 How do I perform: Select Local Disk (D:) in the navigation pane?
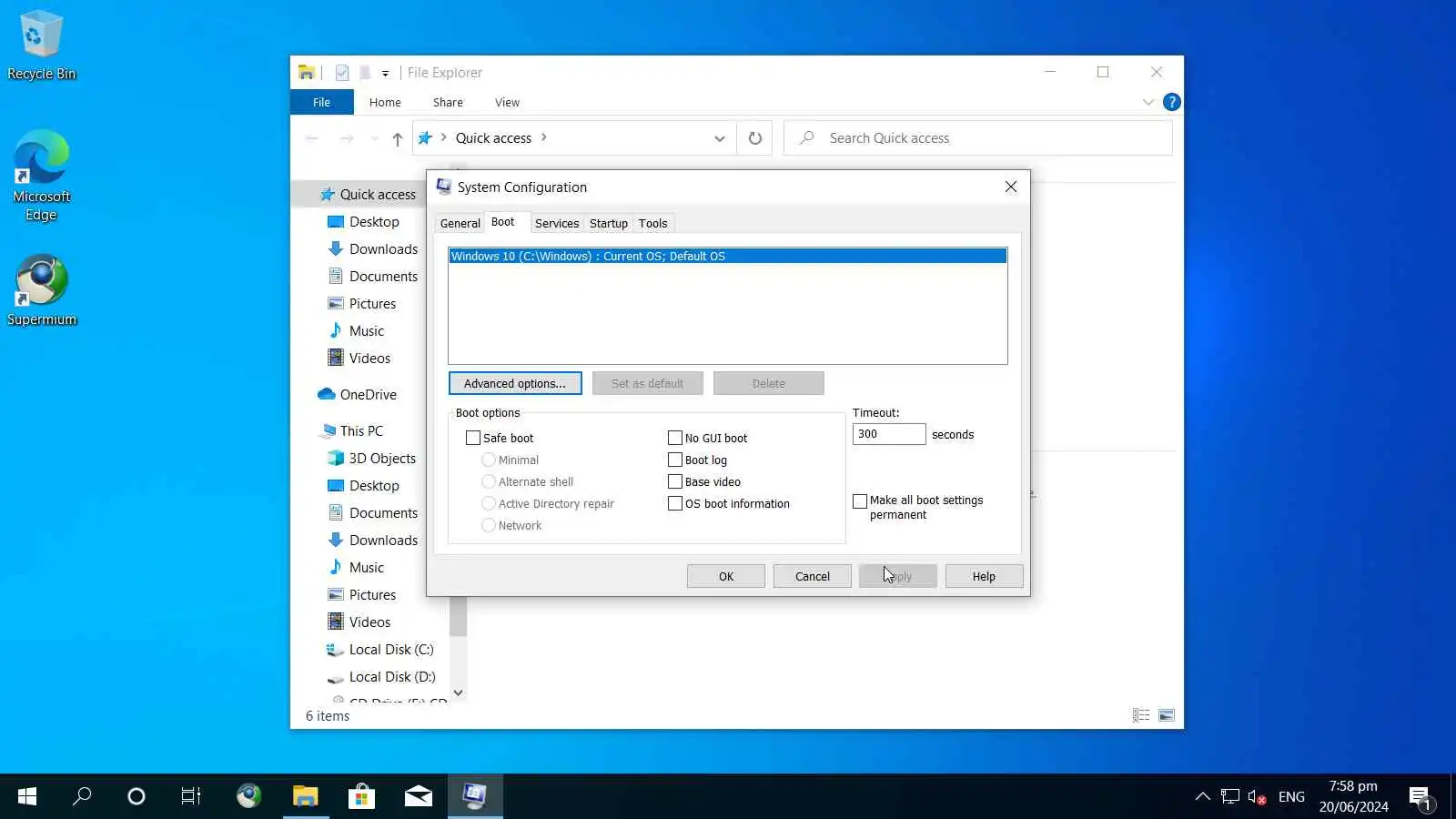392,676
